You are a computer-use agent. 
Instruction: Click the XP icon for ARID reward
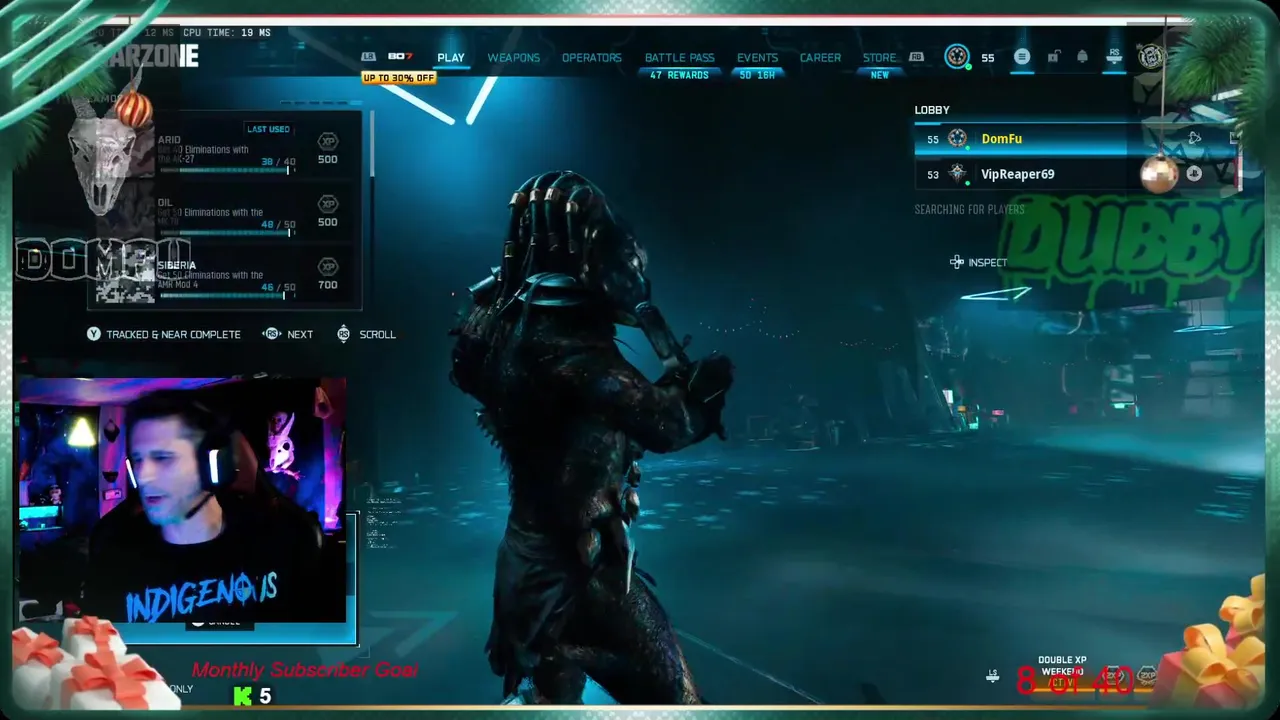pyautogui.click(x=327, y=141)
